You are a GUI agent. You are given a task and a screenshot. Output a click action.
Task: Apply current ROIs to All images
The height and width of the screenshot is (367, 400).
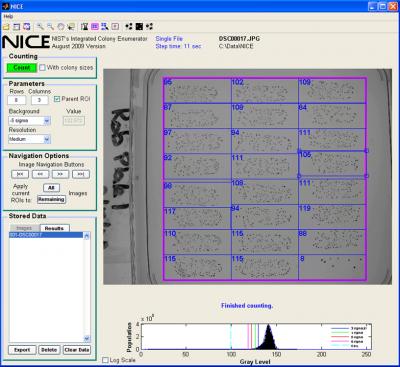51,188
